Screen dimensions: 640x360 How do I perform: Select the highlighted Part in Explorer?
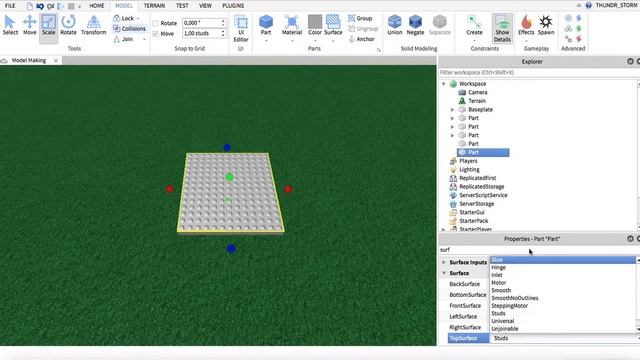click(483, 152)
